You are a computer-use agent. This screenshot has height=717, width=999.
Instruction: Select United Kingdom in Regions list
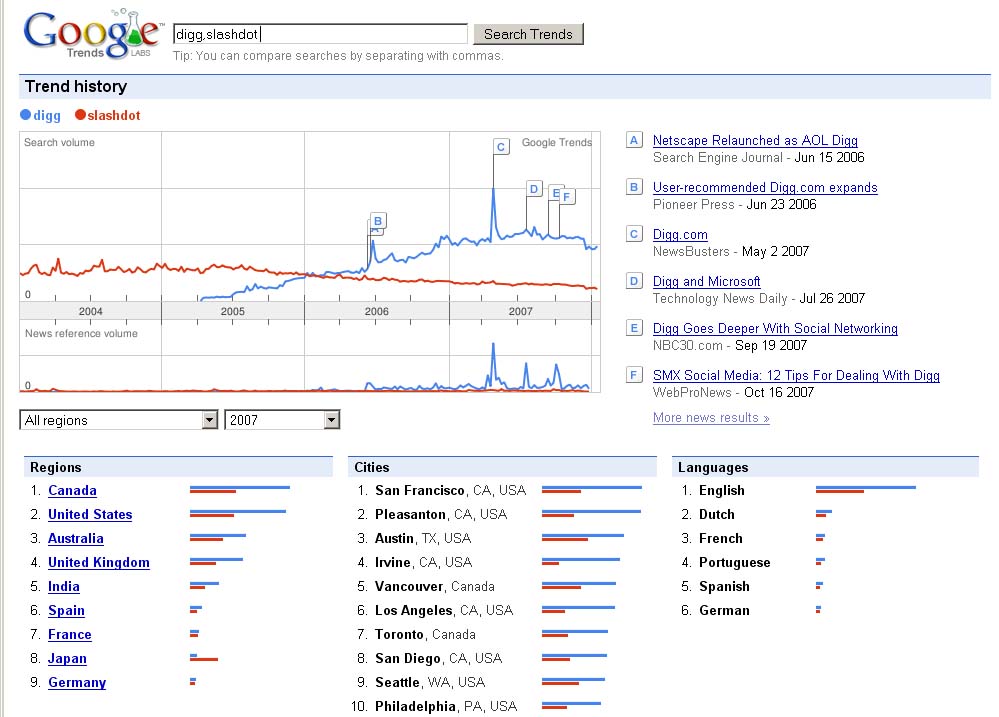tap(99, 562)
